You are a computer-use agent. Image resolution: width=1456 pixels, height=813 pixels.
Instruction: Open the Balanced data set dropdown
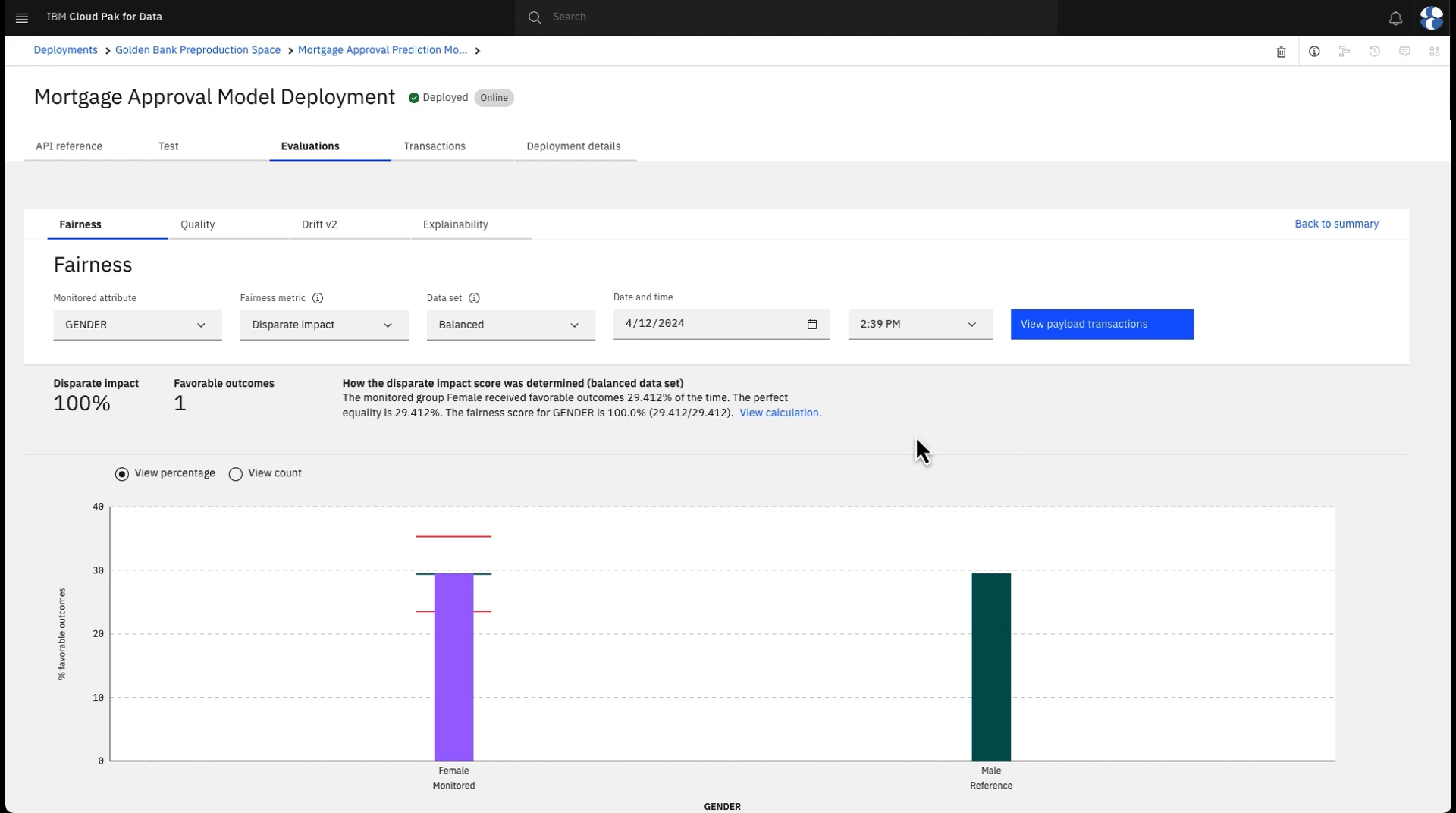point(510,325)
